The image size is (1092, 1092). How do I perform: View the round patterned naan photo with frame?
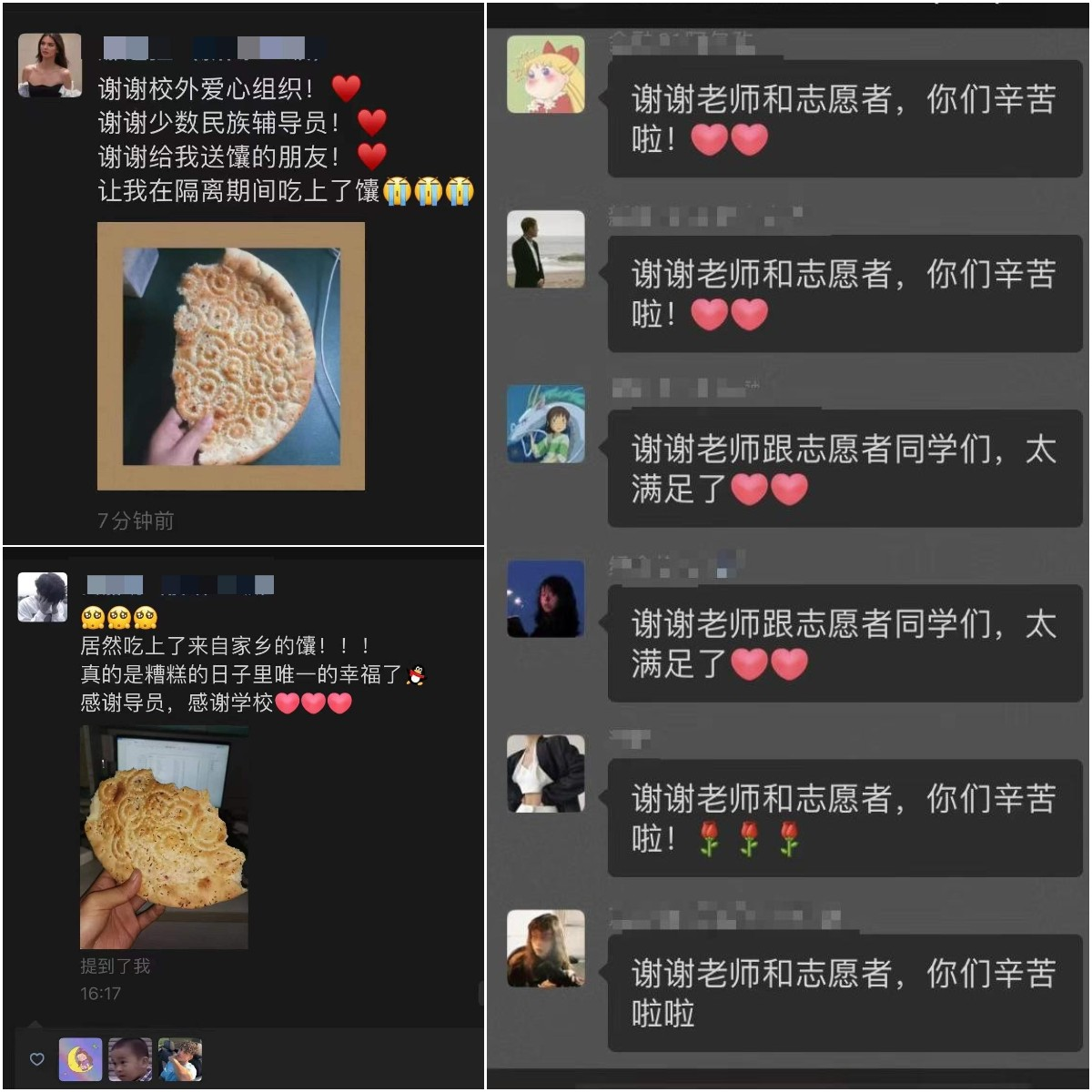(x=231, y=357)
